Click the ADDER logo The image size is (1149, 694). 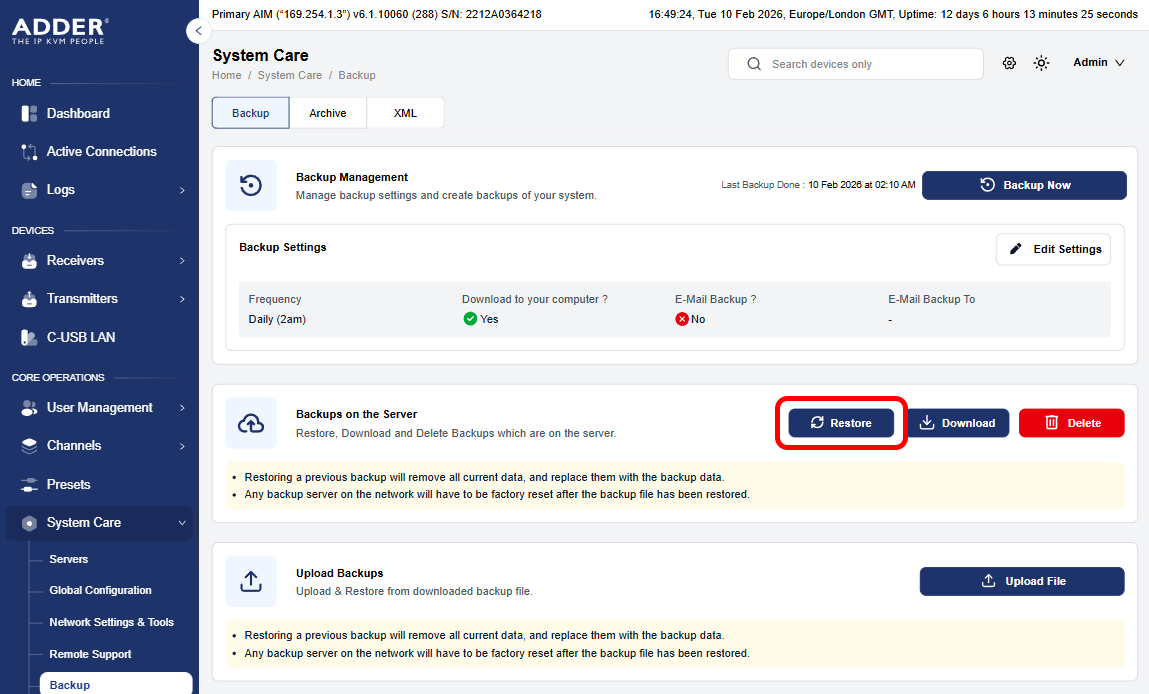pyautogui.click(x=59, y=32)
